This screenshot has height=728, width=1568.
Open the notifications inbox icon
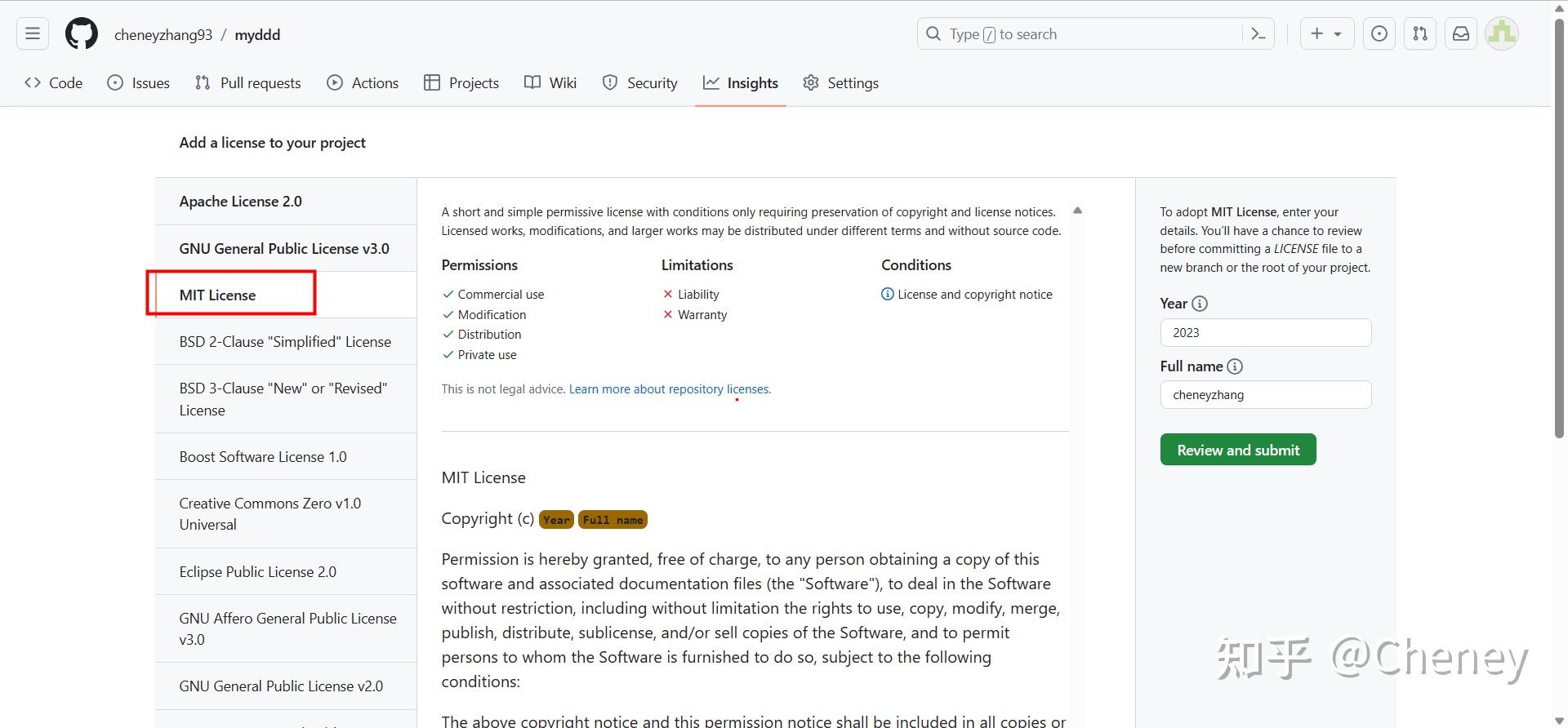(1461, 34)
